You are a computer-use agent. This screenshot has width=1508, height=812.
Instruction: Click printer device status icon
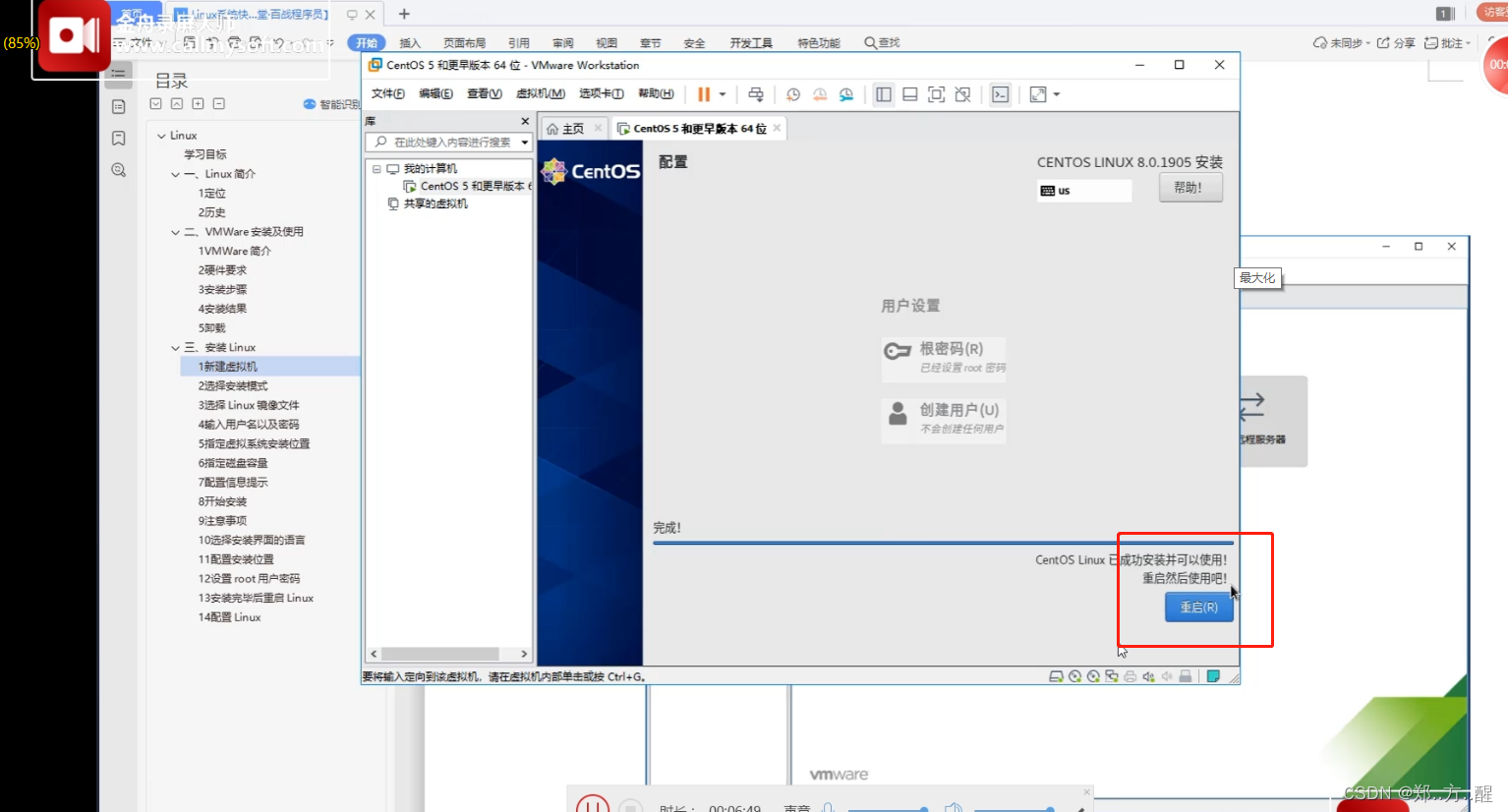pyautogui.click(x=1131, y=676)
